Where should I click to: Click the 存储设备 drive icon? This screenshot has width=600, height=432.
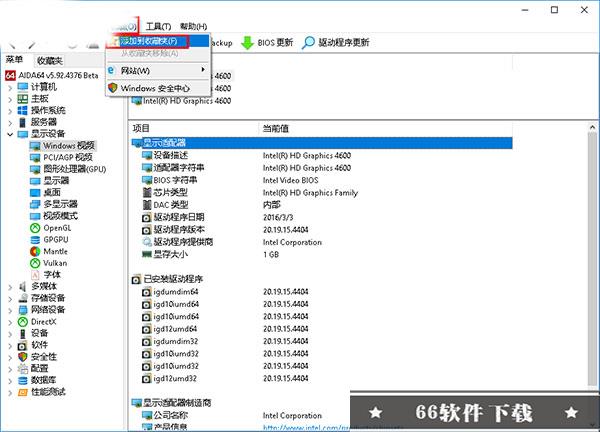pos(23,298)
